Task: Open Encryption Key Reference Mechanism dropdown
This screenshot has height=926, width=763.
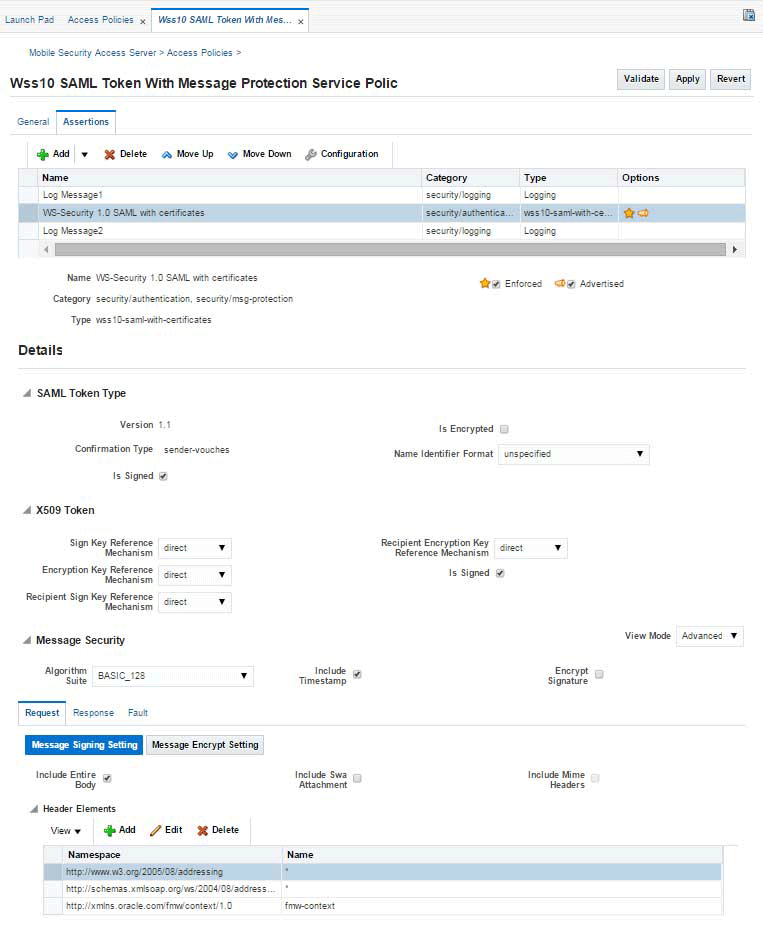Action: 194,575
